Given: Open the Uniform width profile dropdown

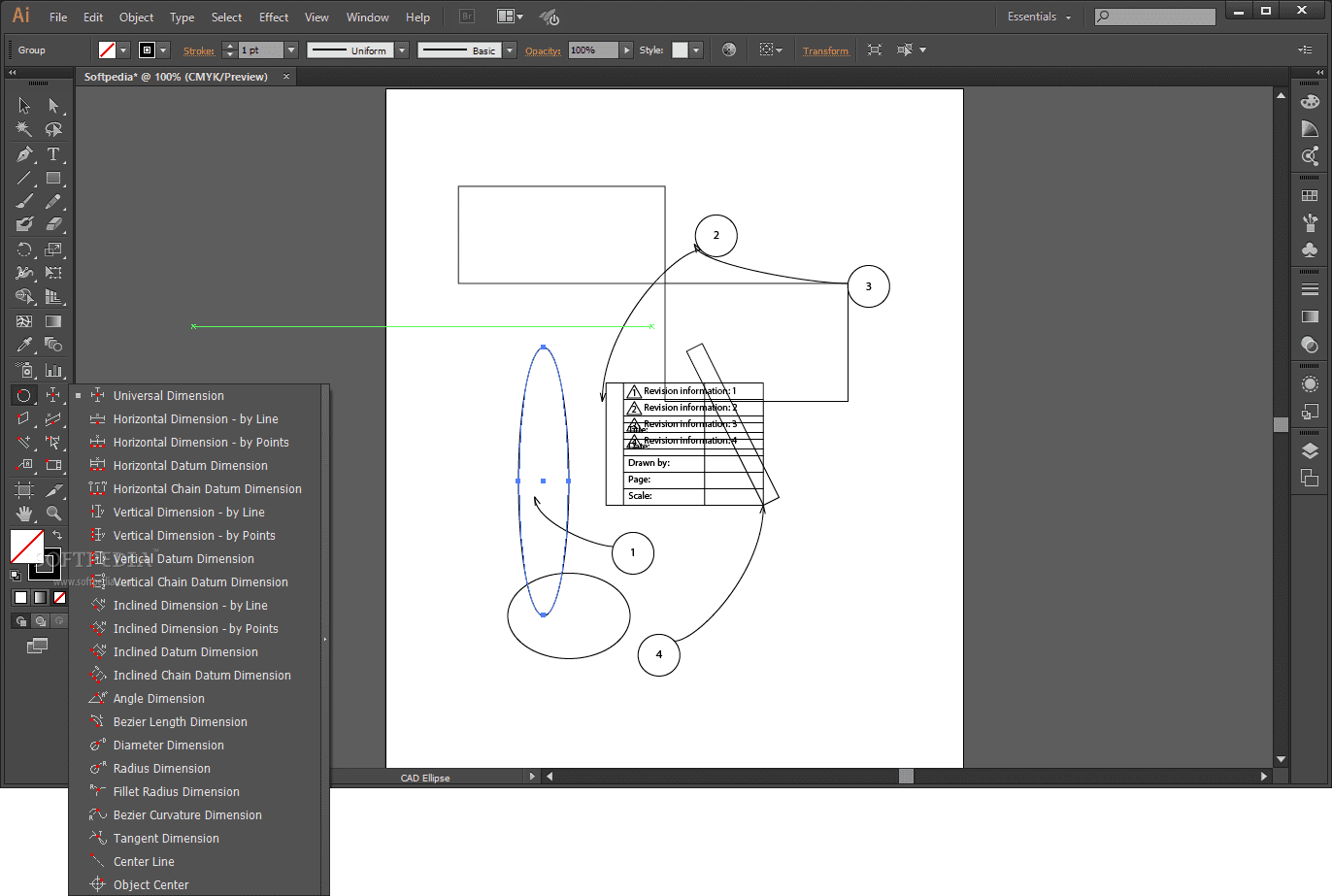Looking at the screenshot, I should point(402,50).
